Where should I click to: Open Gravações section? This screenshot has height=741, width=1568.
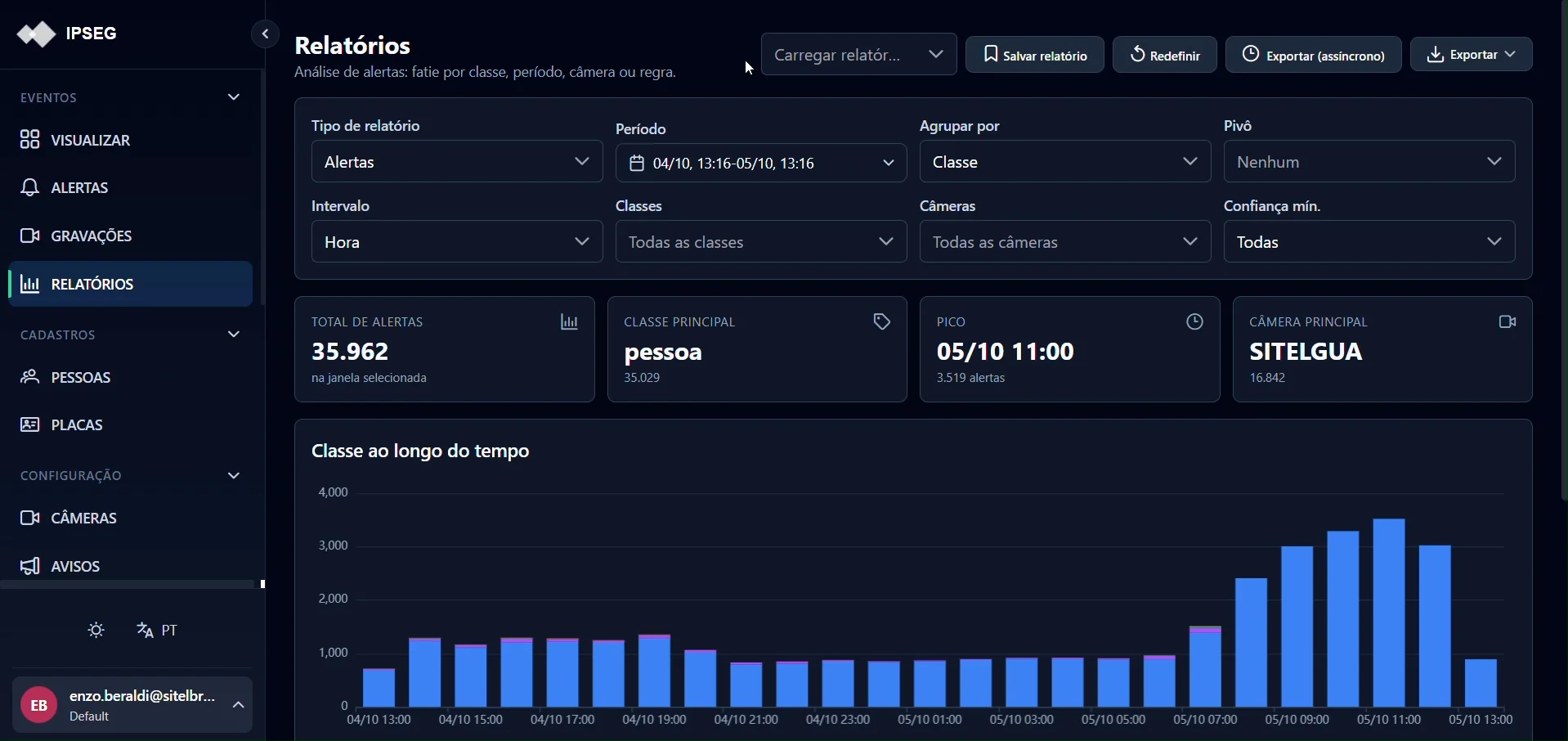[x=131, y=236]
